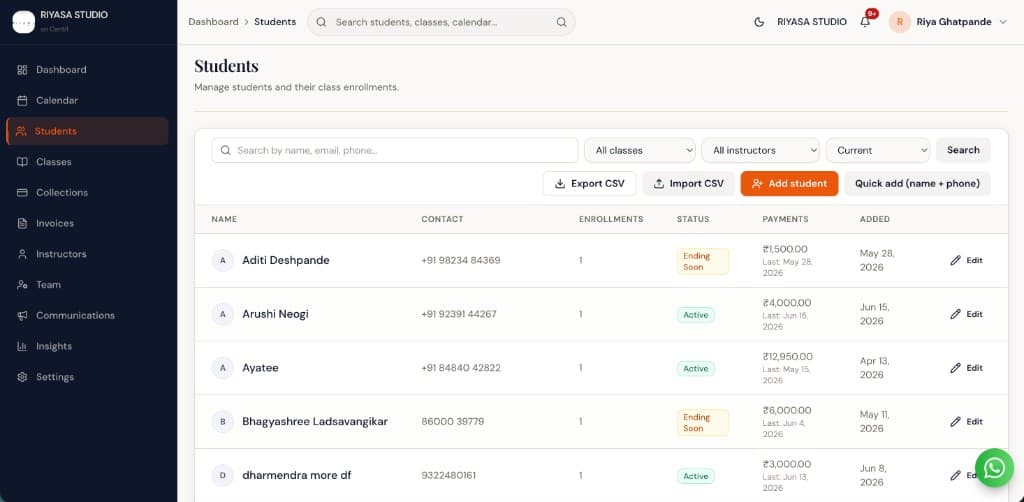Click the Riya Ghatpande avatar
Viewport: 1024px width, 502px height.
[900, 22]
